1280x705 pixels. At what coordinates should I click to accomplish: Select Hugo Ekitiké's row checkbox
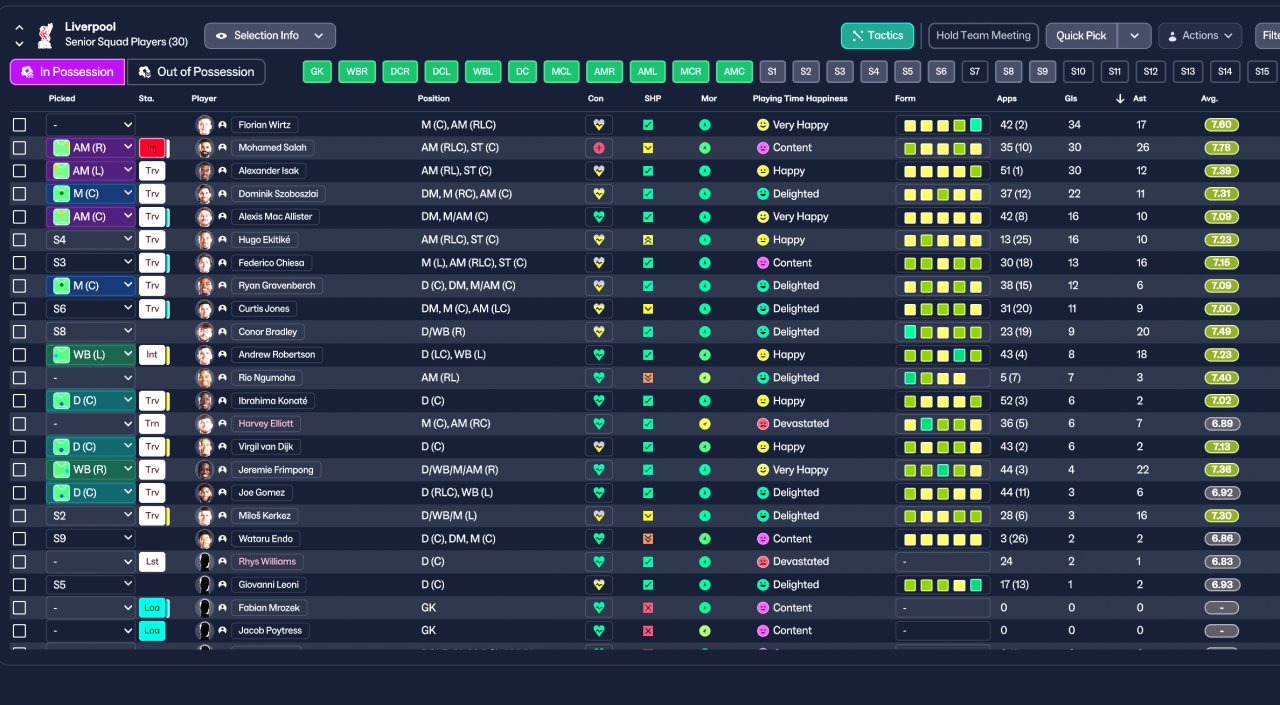point(19,240)
